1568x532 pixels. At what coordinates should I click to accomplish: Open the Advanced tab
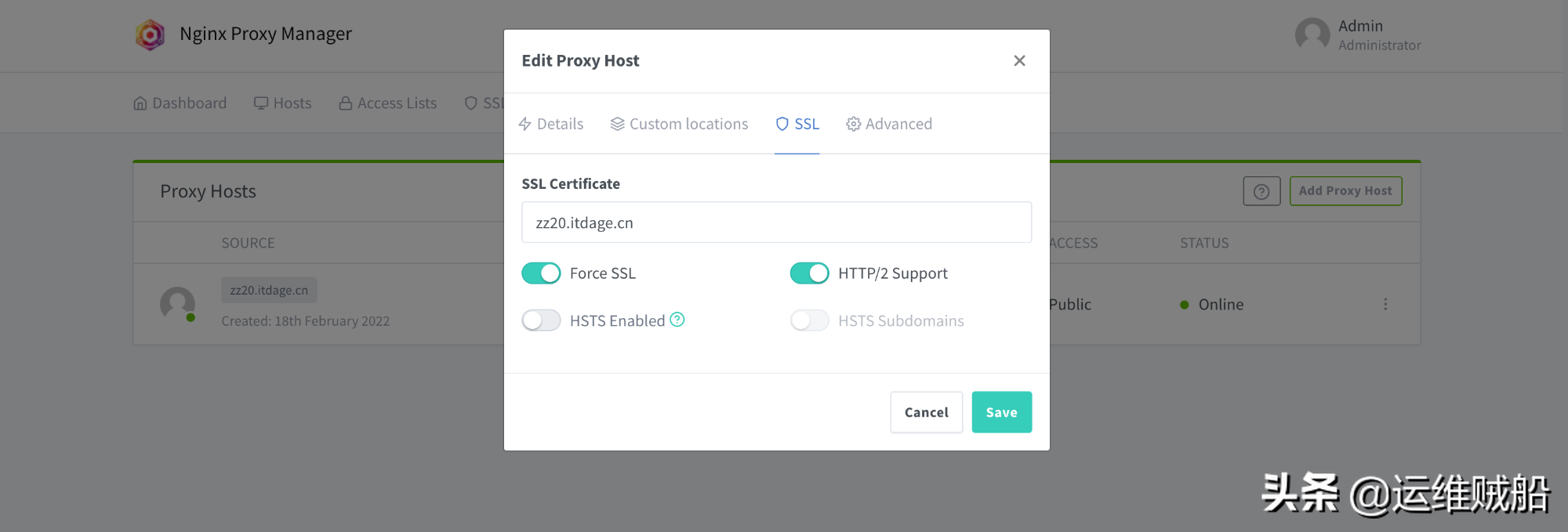point(888,123)
